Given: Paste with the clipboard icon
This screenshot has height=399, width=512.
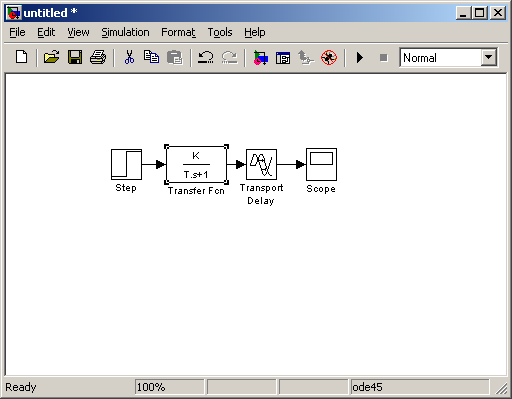Looking at the screenshot, I should pos(175,57).
